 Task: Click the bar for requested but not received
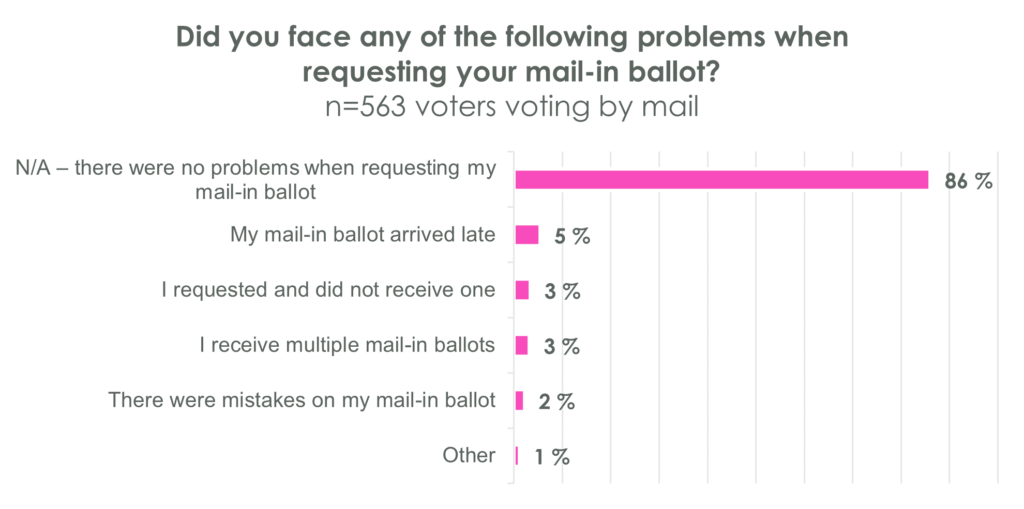pyautogui.click(x=522, y=290)
